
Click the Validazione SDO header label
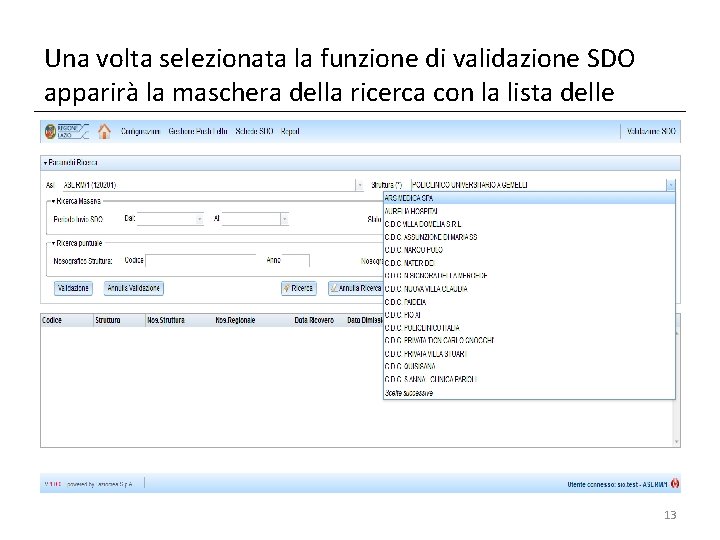[651, 131]
